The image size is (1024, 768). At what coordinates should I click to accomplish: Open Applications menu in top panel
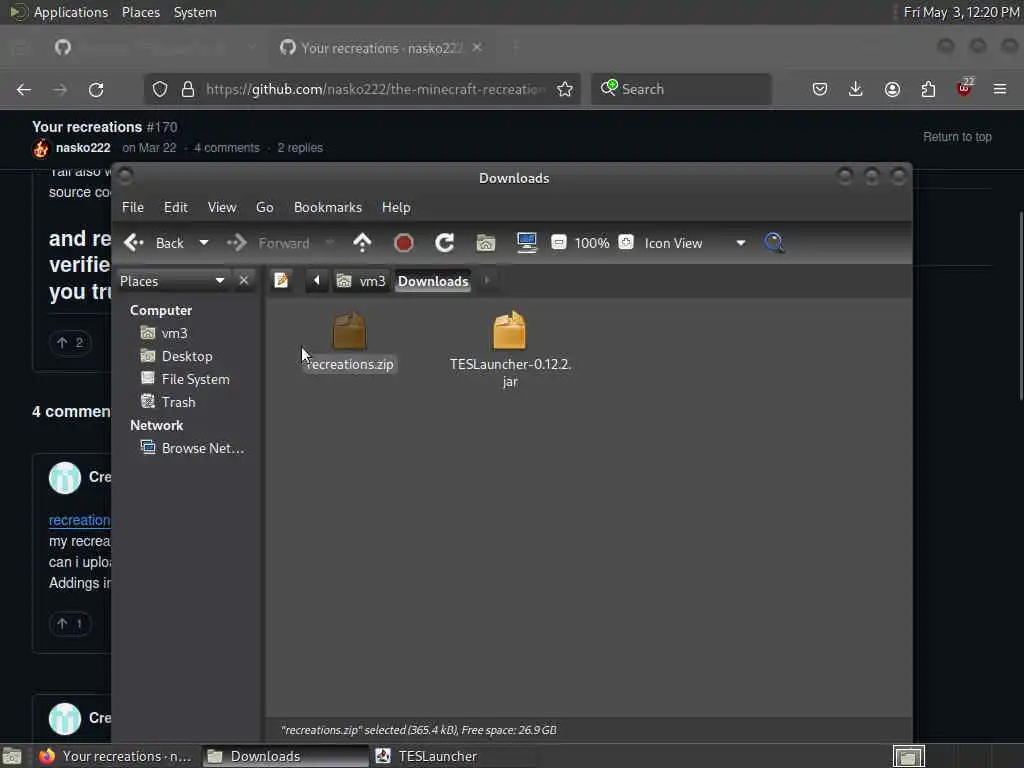(71, 12)
